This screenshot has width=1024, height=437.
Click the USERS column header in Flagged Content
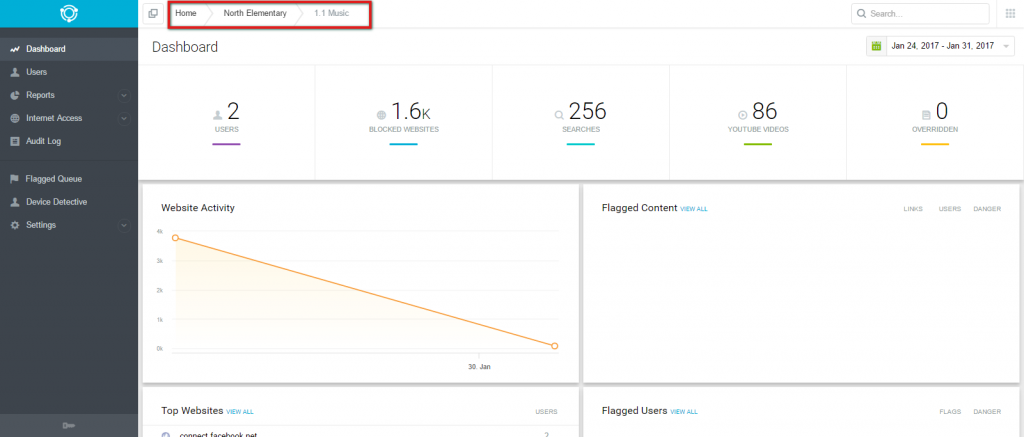[950, 209]
